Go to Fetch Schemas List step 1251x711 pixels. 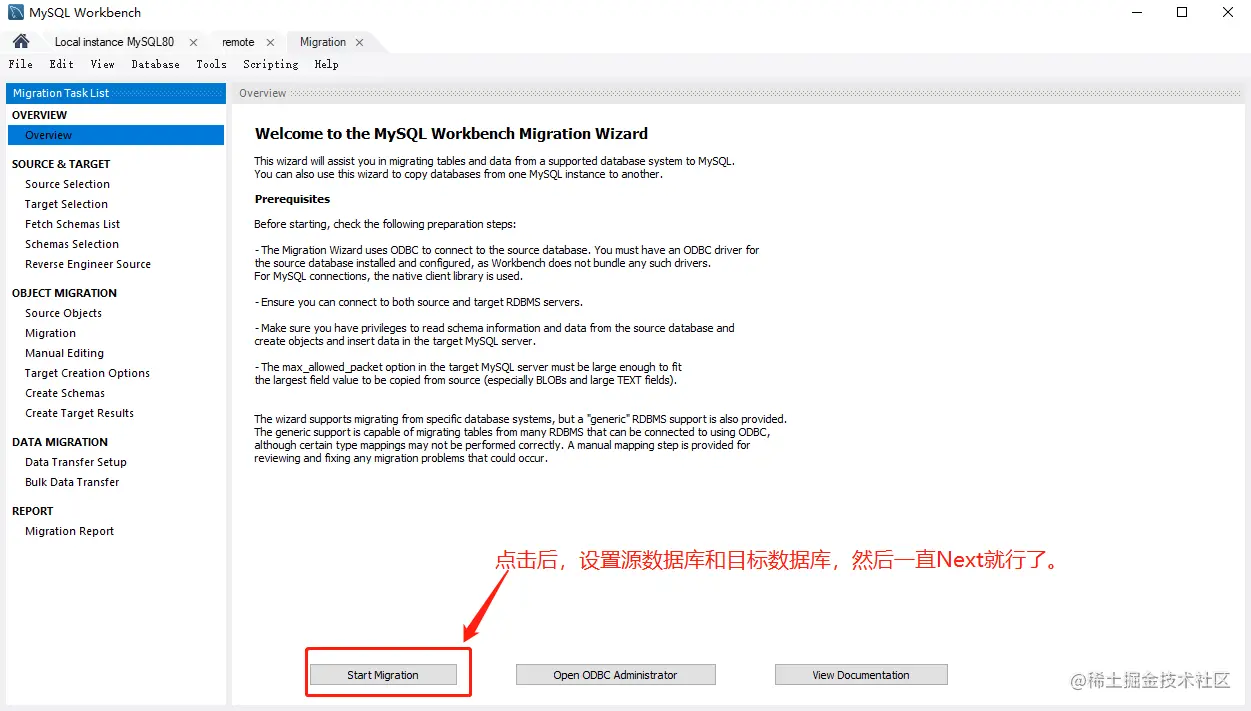[x=73, y=224]
